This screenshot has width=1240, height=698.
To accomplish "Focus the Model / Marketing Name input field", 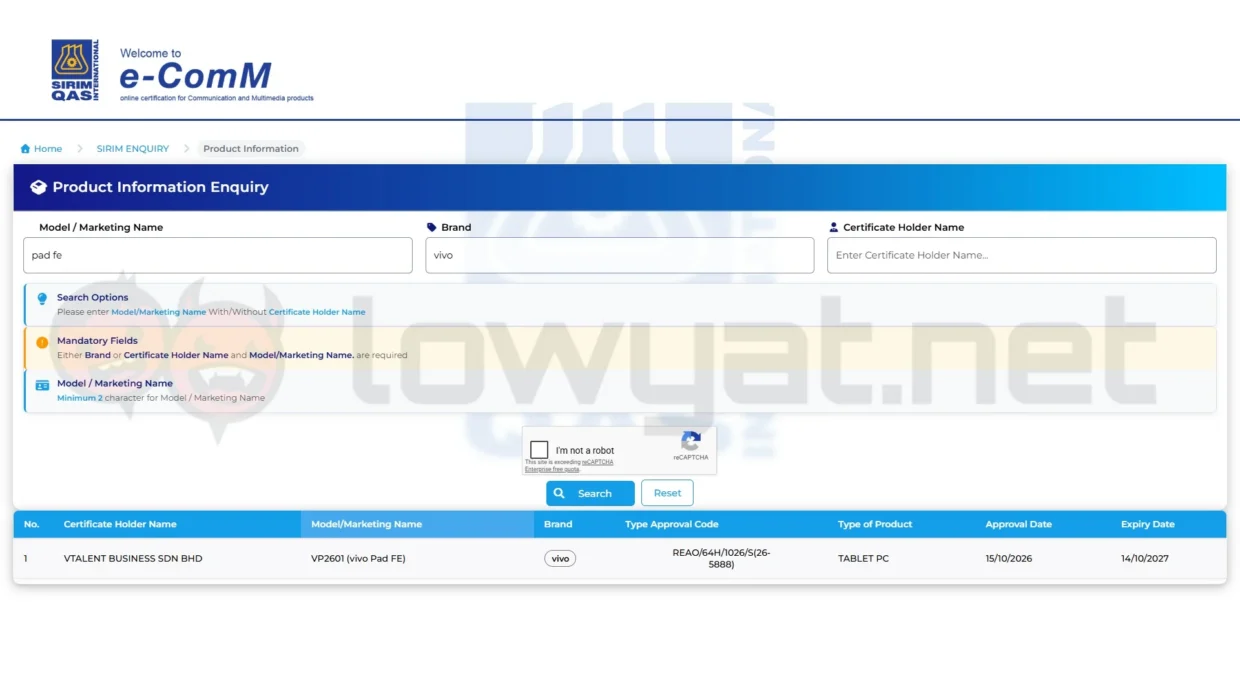I will point(218,255).
